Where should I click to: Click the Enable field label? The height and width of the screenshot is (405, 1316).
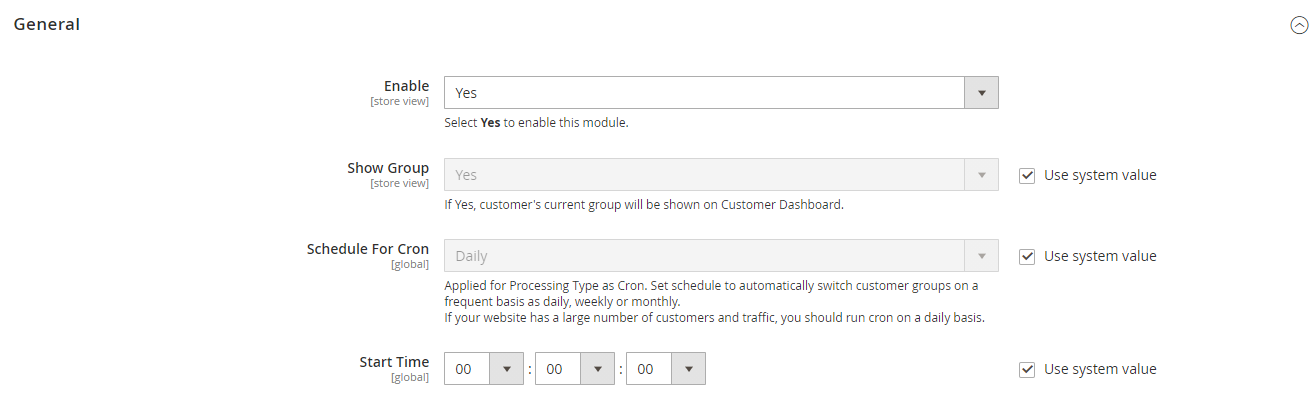tap(406, 86)
